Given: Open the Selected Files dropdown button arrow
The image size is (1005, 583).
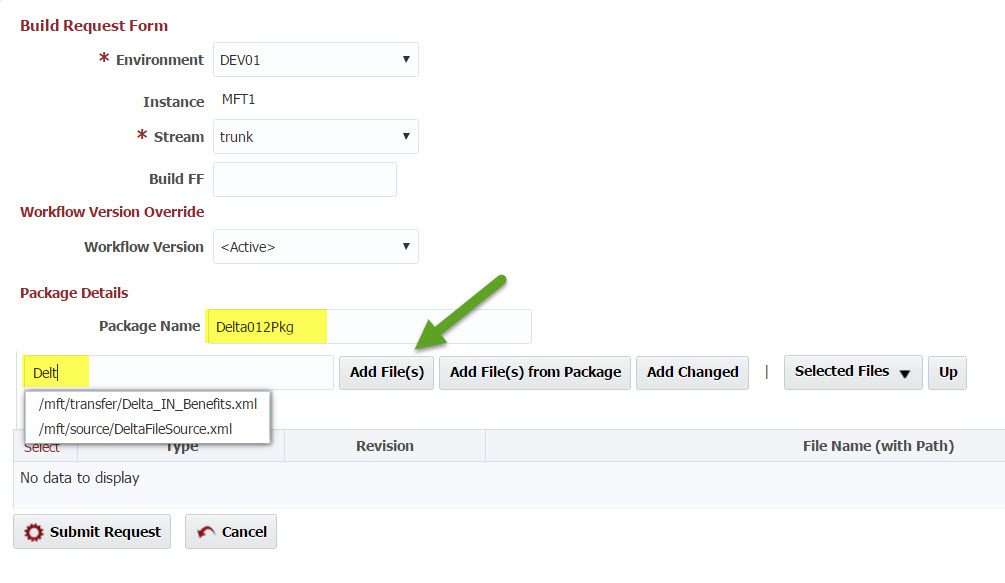Looking at the screenshot, I should (905, 374).
